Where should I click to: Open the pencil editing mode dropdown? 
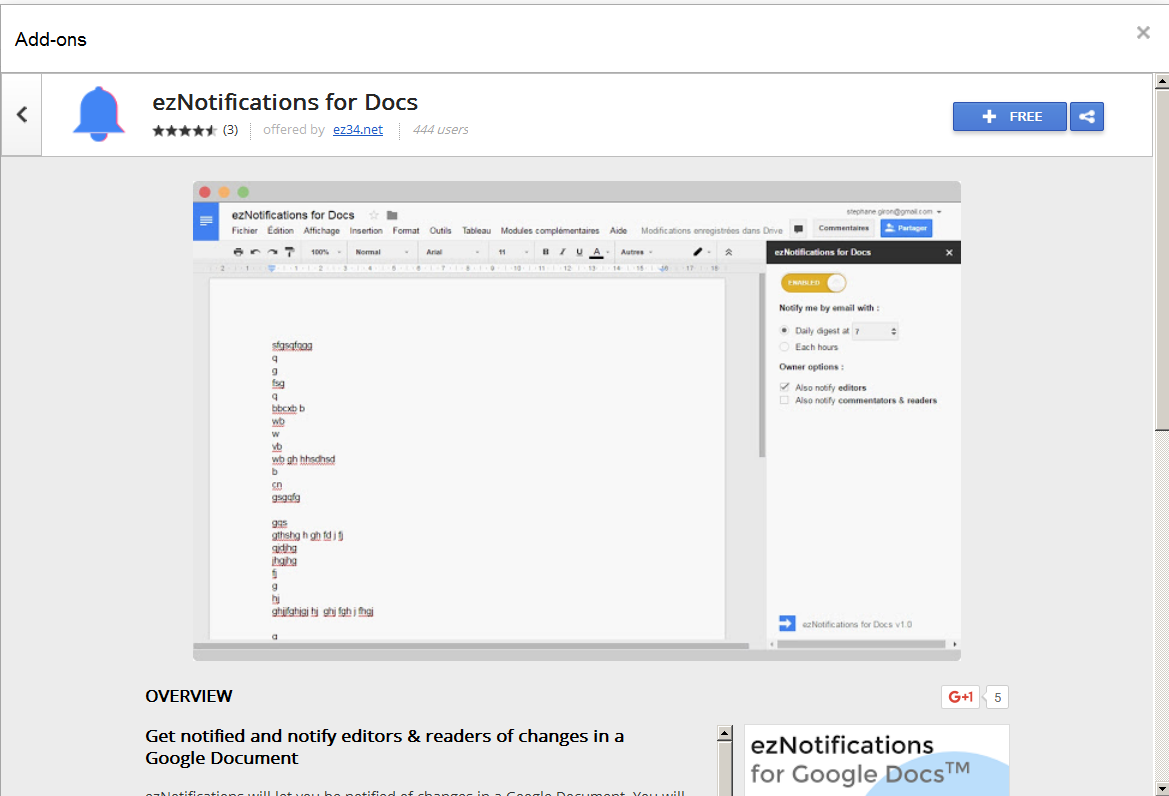pos(702,252)
